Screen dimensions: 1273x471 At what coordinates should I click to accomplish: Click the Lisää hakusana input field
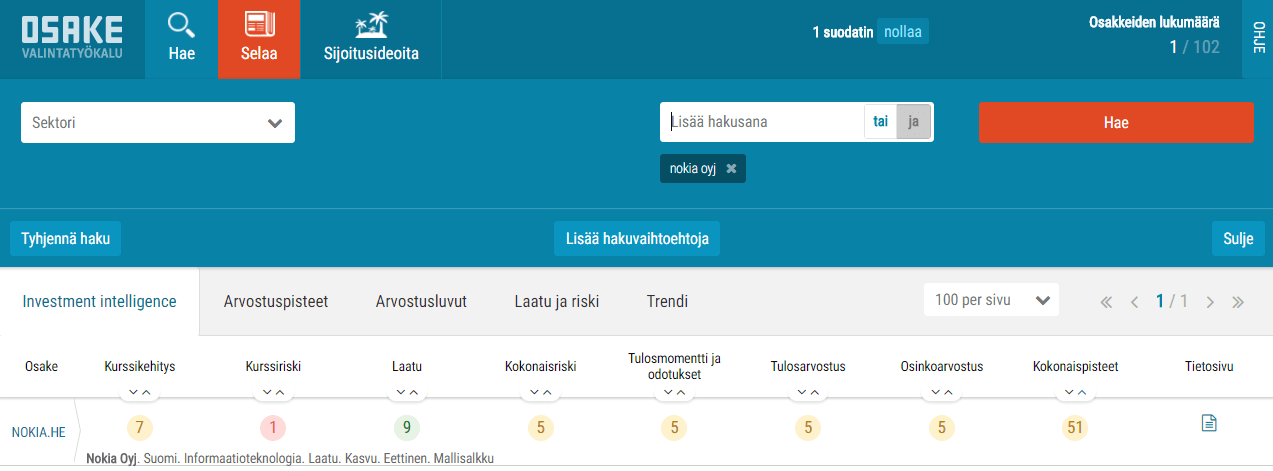point(762,122)
